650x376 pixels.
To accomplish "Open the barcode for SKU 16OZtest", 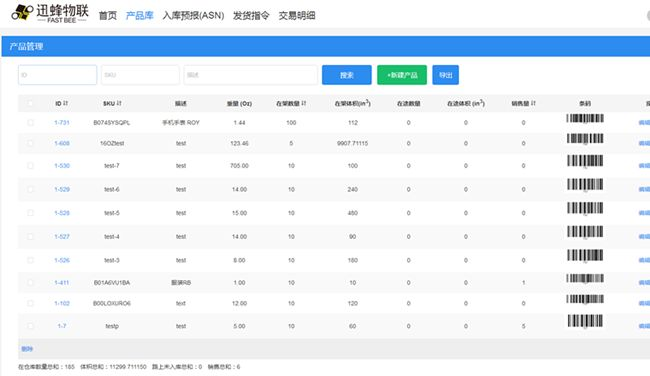I will point(585,139).
